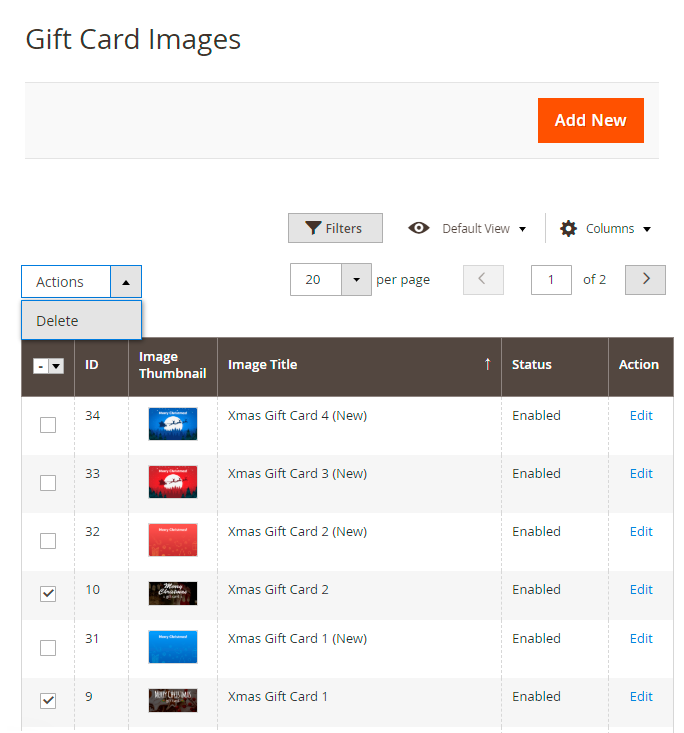Open the per page count dropdown

[x=356, y=280]
